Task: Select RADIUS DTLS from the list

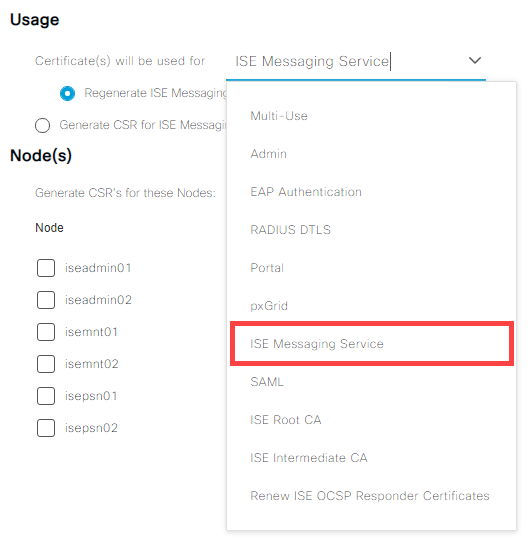Action: 371,230
